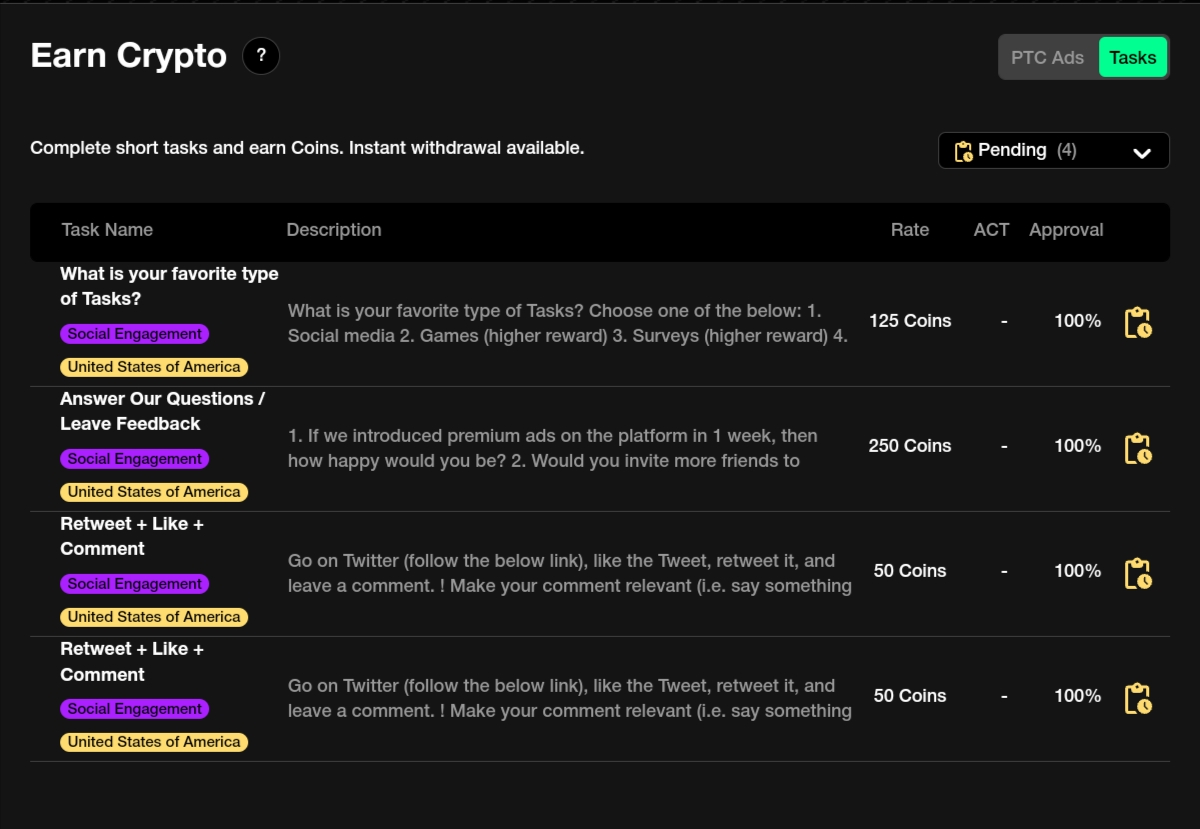Select the Tasks tab
Image resolution: width=1200 pixels, height=829 pixels.
(1133, 57)
